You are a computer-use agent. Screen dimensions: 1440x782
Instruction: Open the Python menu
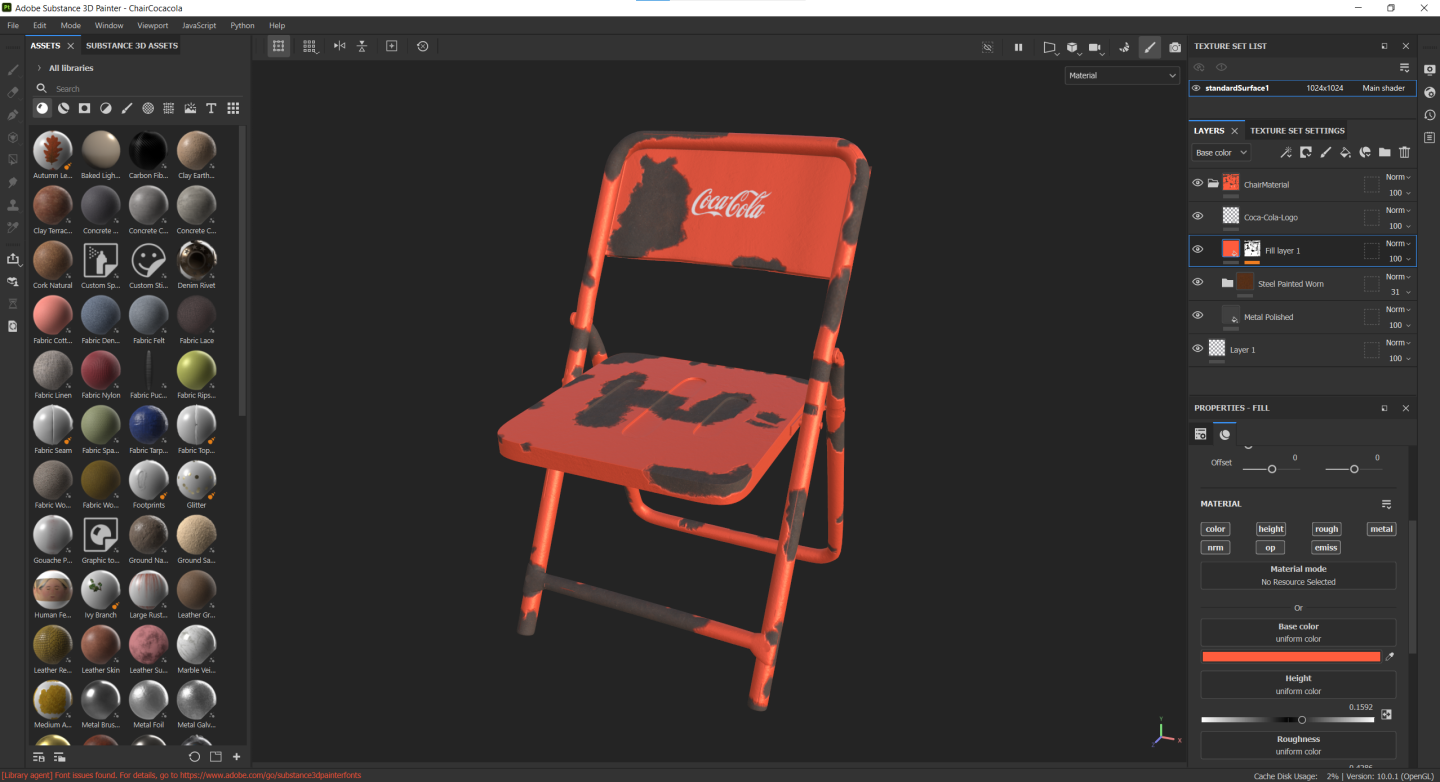coord(242,25)
